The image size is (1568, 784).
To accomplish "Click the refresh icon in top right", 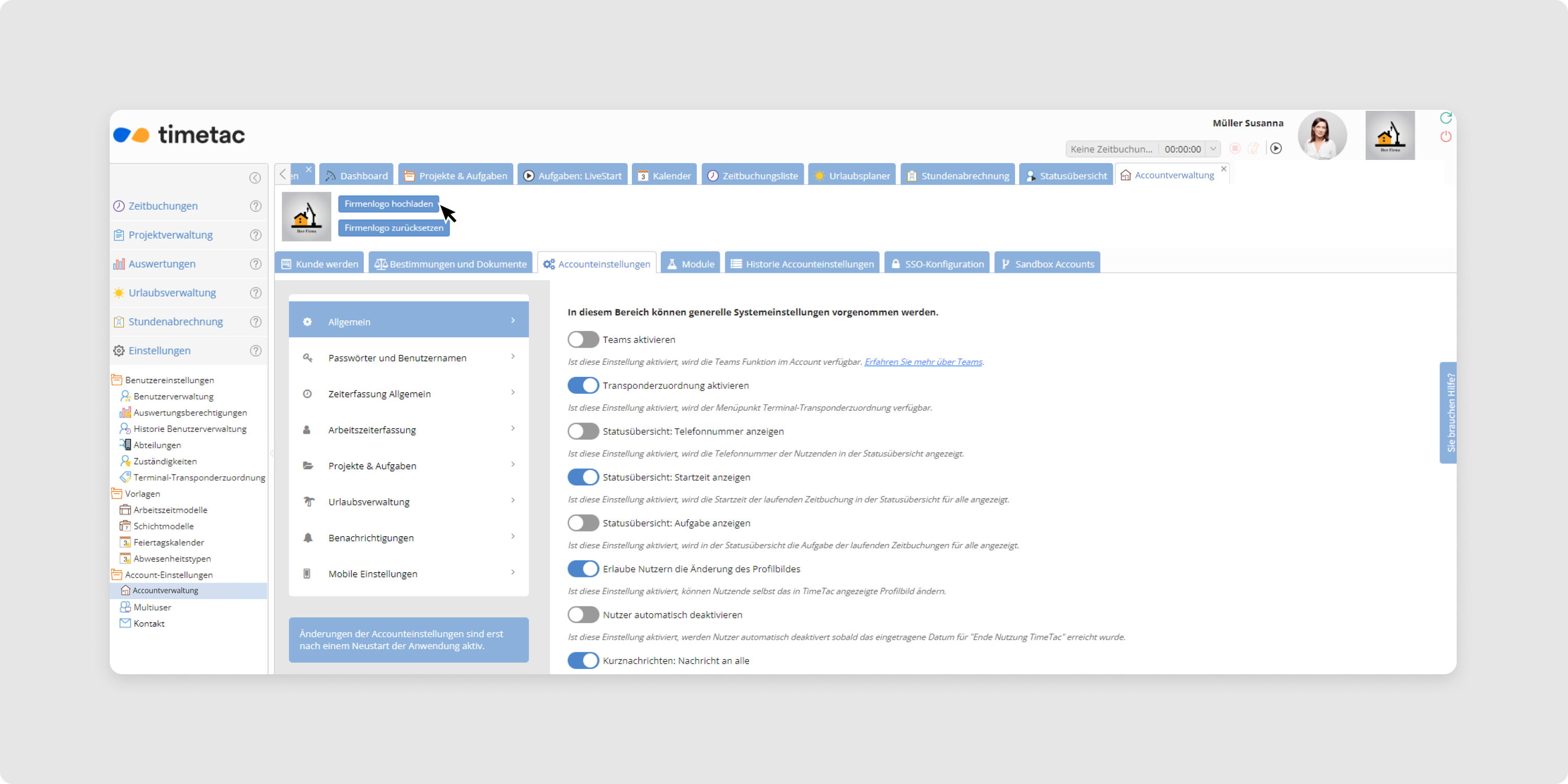I will click(1446, 118).
